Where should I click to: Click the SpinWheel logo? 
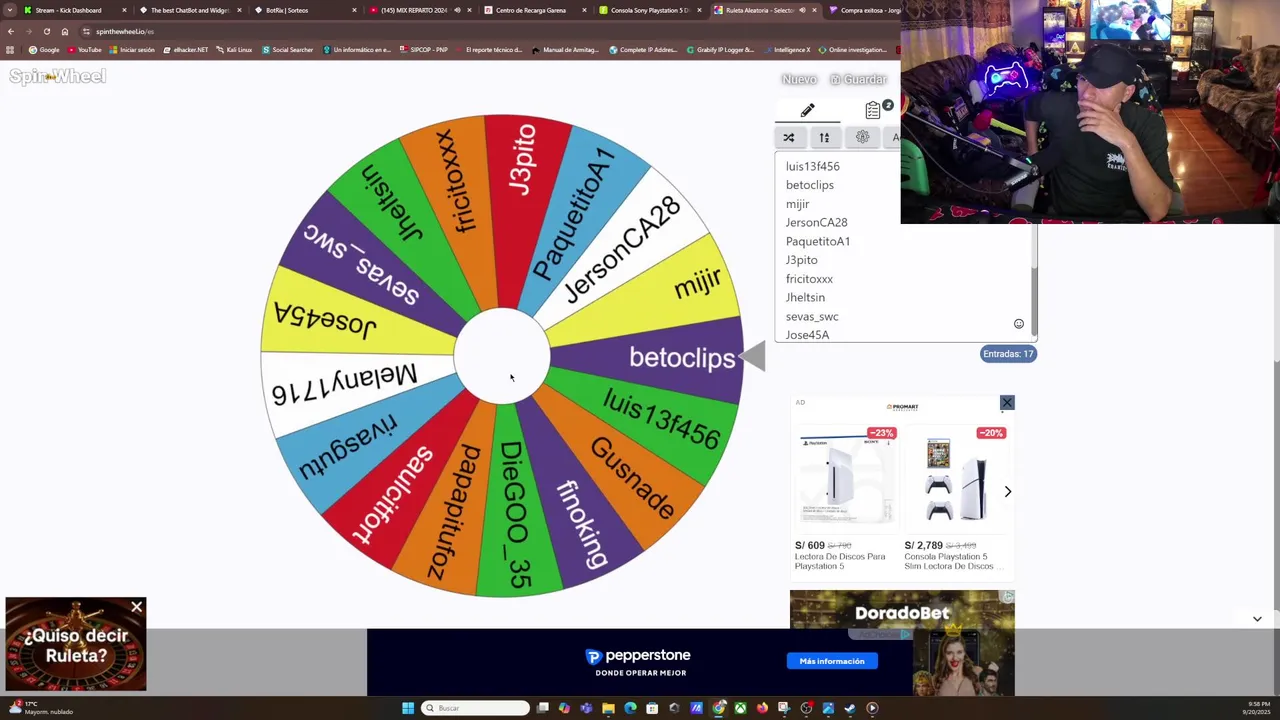[x=57, y=76]
